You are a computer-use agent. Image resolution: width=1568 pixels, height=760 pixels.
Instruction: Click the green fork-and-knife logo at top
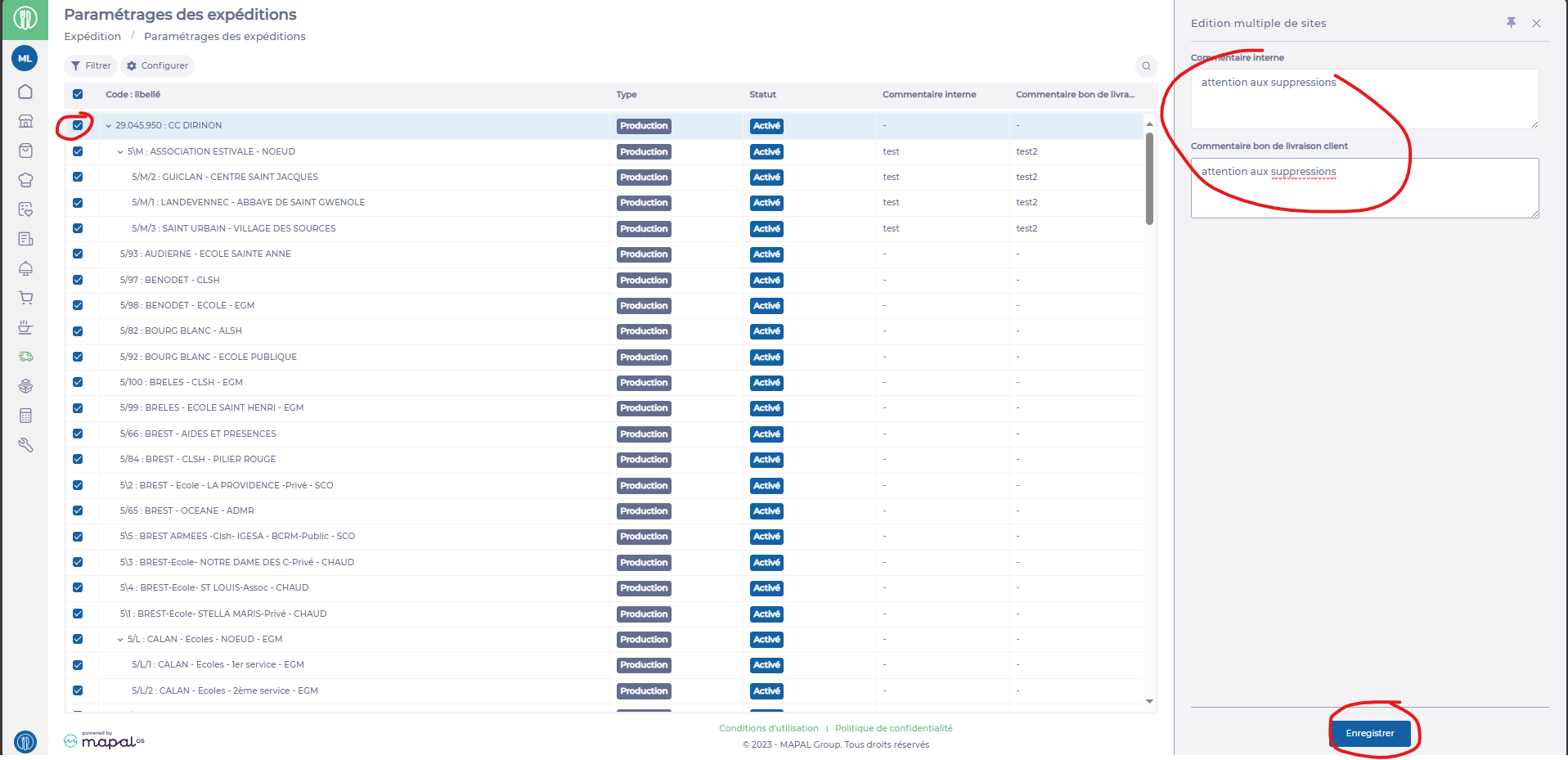coord(25,18)
